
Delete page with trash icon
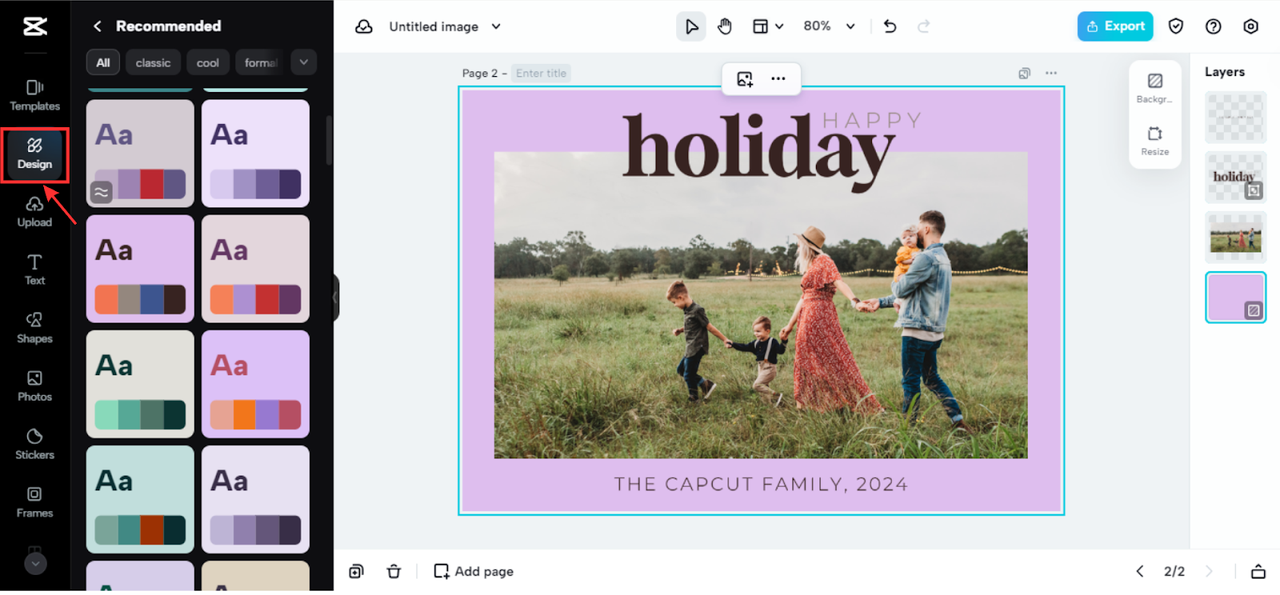[x=394, y=571]
